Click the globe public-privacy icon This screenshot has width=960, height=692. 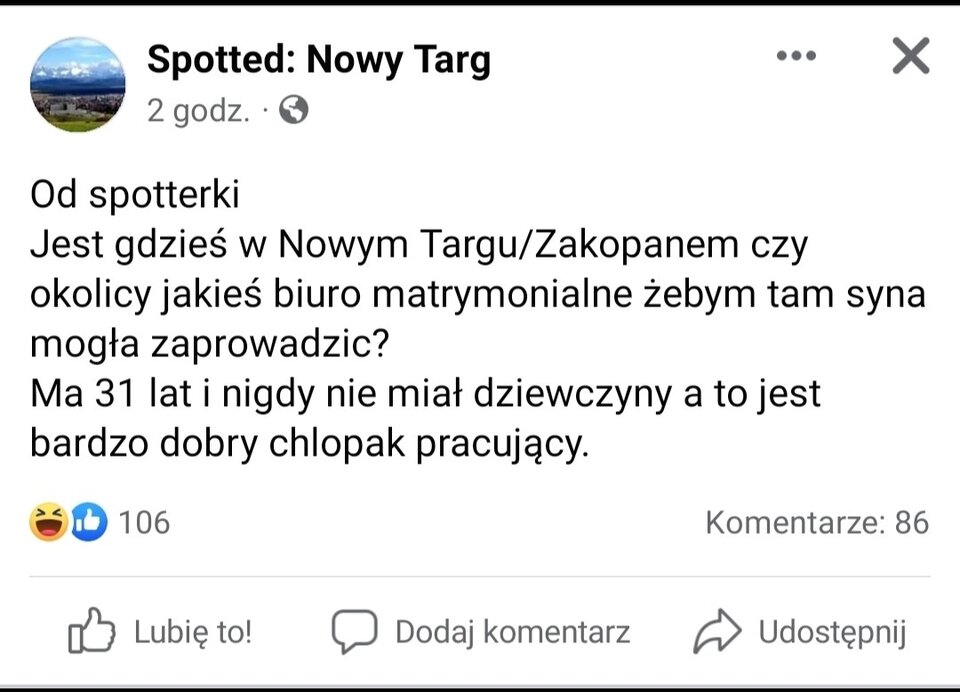click(x=293, y=110)
